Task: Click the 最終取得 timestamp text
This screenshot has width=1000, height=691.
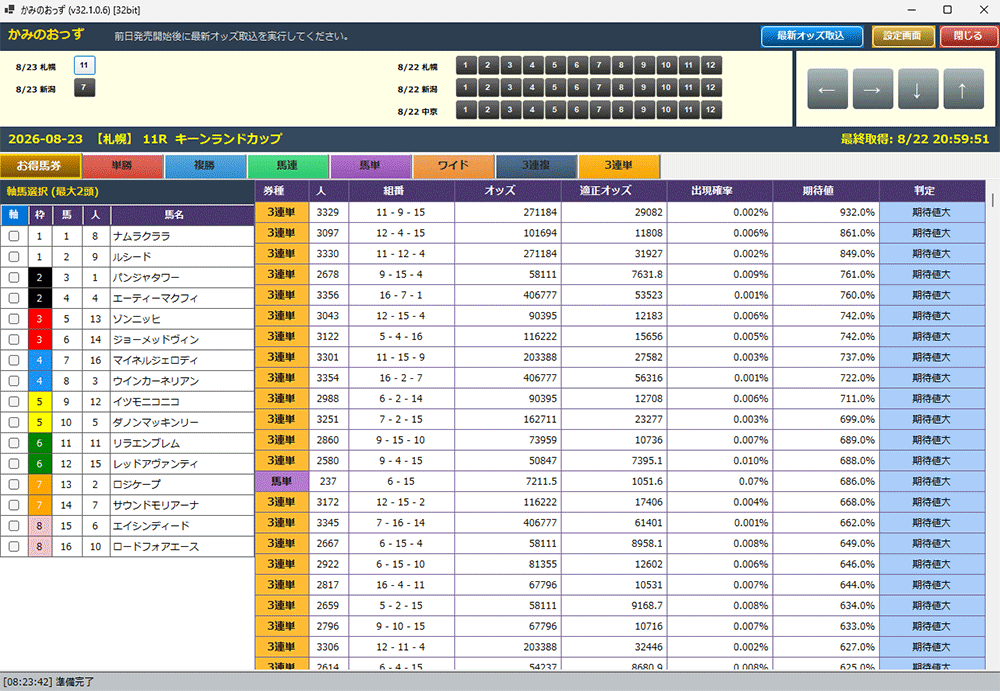Action: (915, 139)
